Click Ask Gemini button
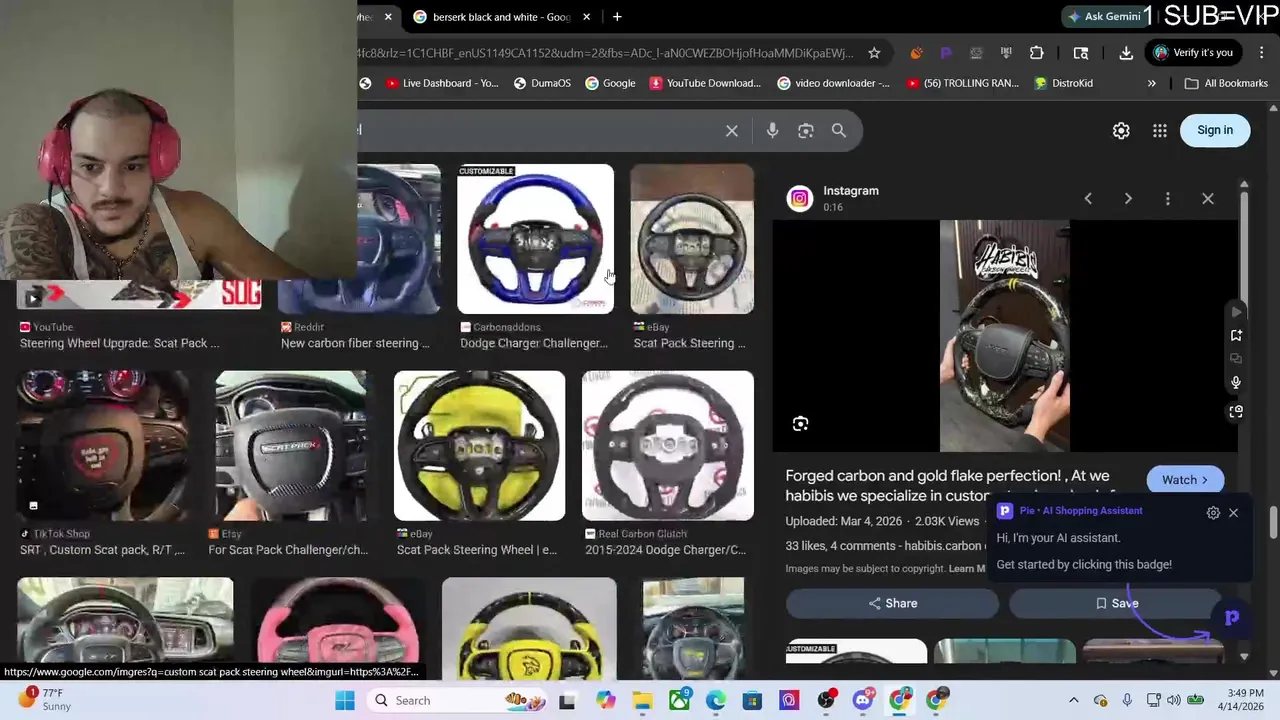 click(x=1104, y=17)
